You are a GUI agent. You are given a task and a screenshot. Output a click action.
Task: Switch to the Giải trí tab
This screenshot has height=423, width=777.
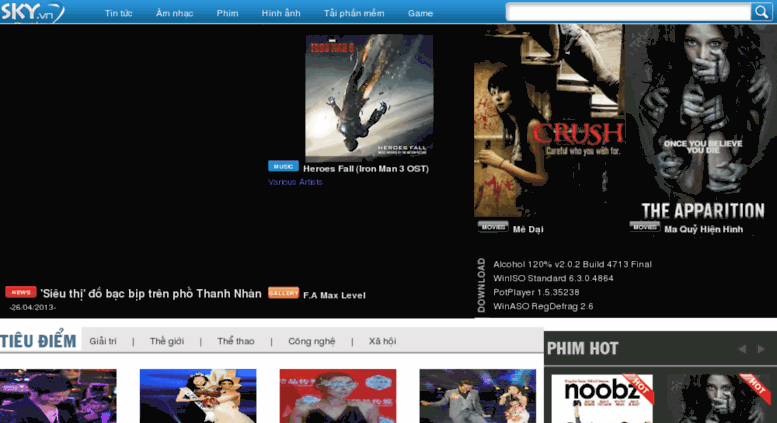103,341
